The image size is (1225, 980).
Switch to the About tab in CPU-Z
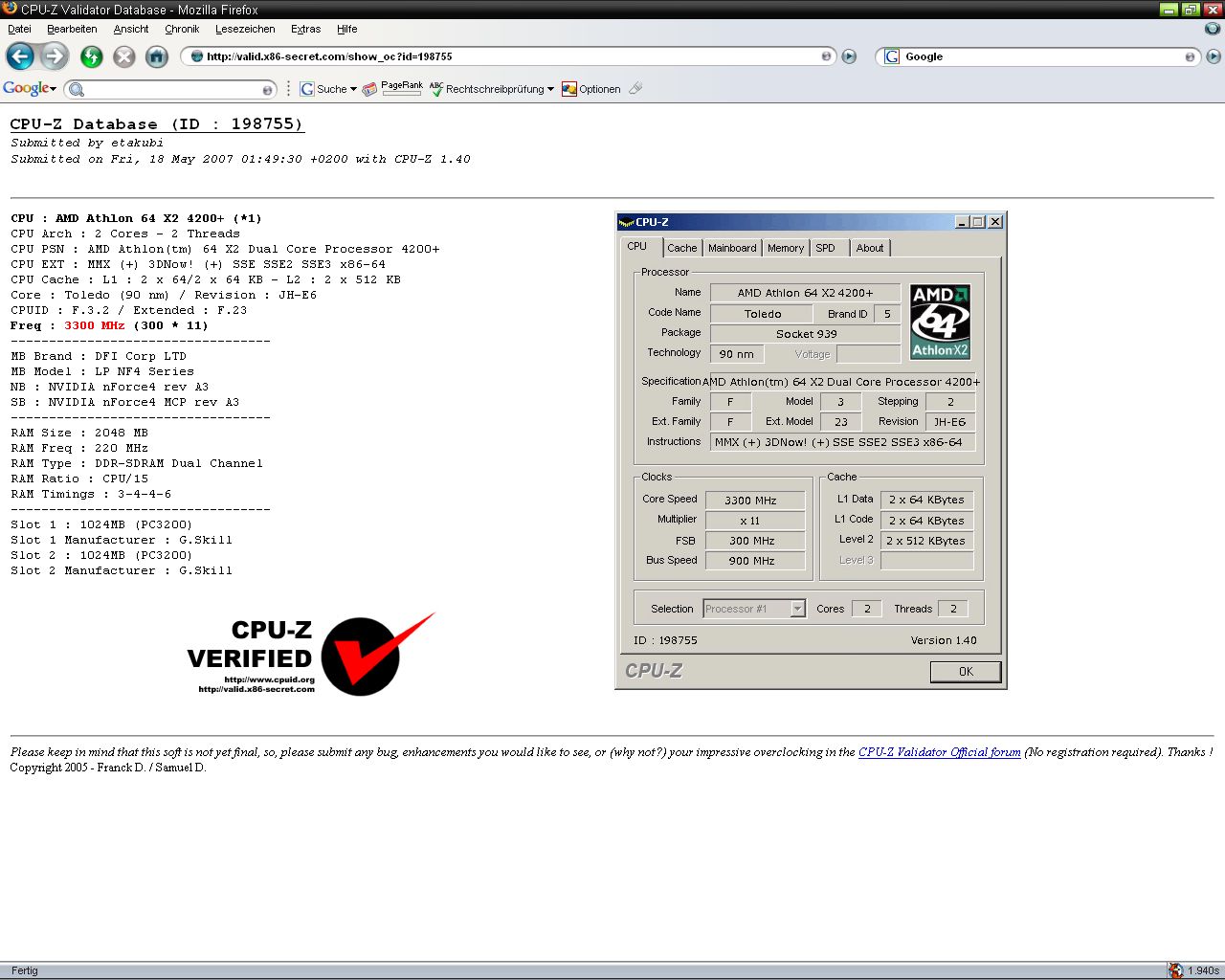pos(870,248)
